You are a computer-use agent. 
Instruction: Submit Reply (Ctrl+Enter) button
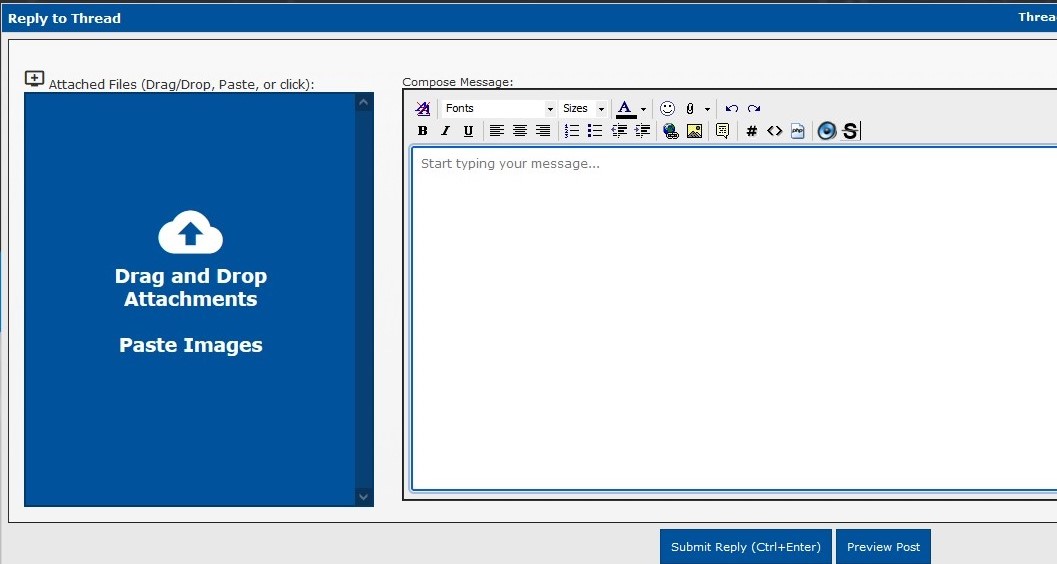coord(746,546)
